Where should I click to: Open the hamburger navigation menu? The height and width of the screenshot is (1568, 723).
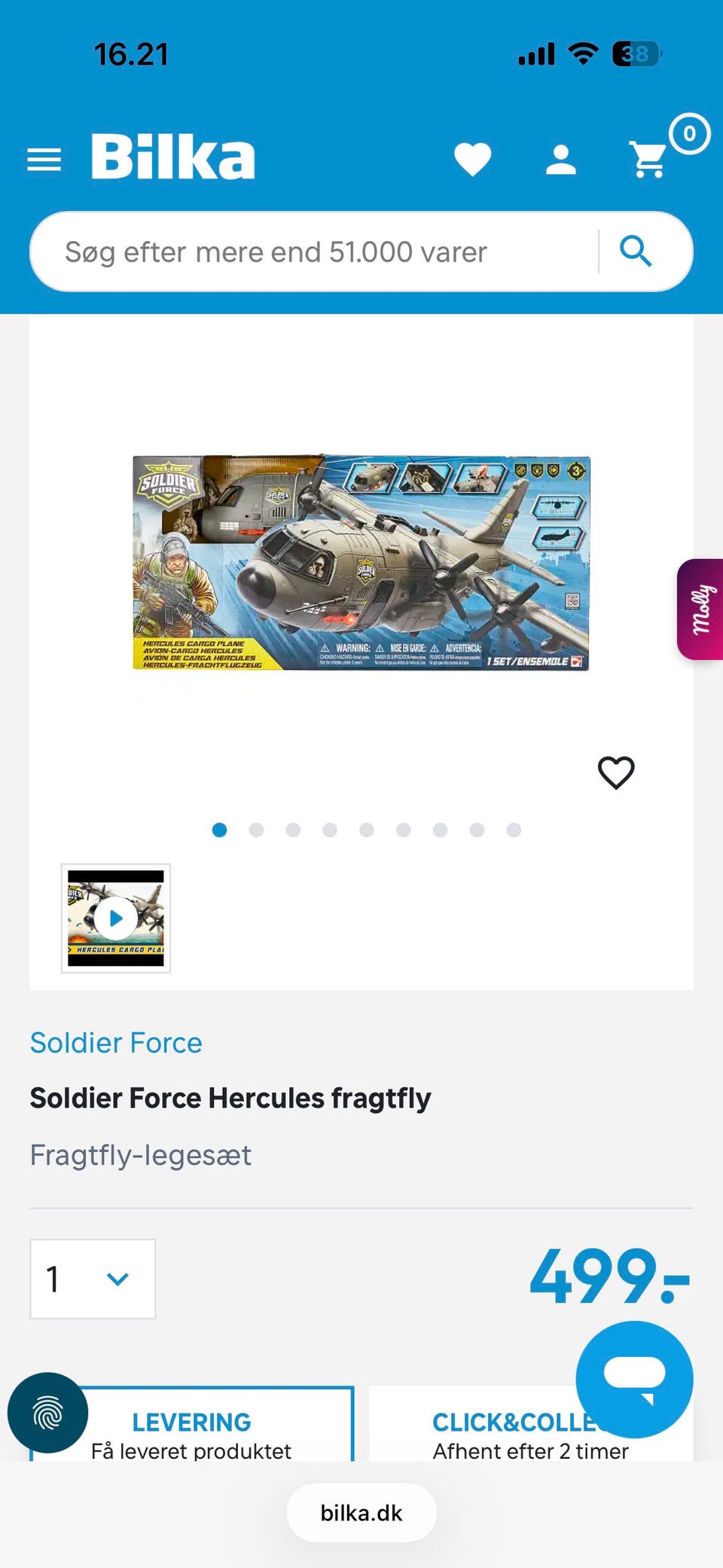point(44,160)
